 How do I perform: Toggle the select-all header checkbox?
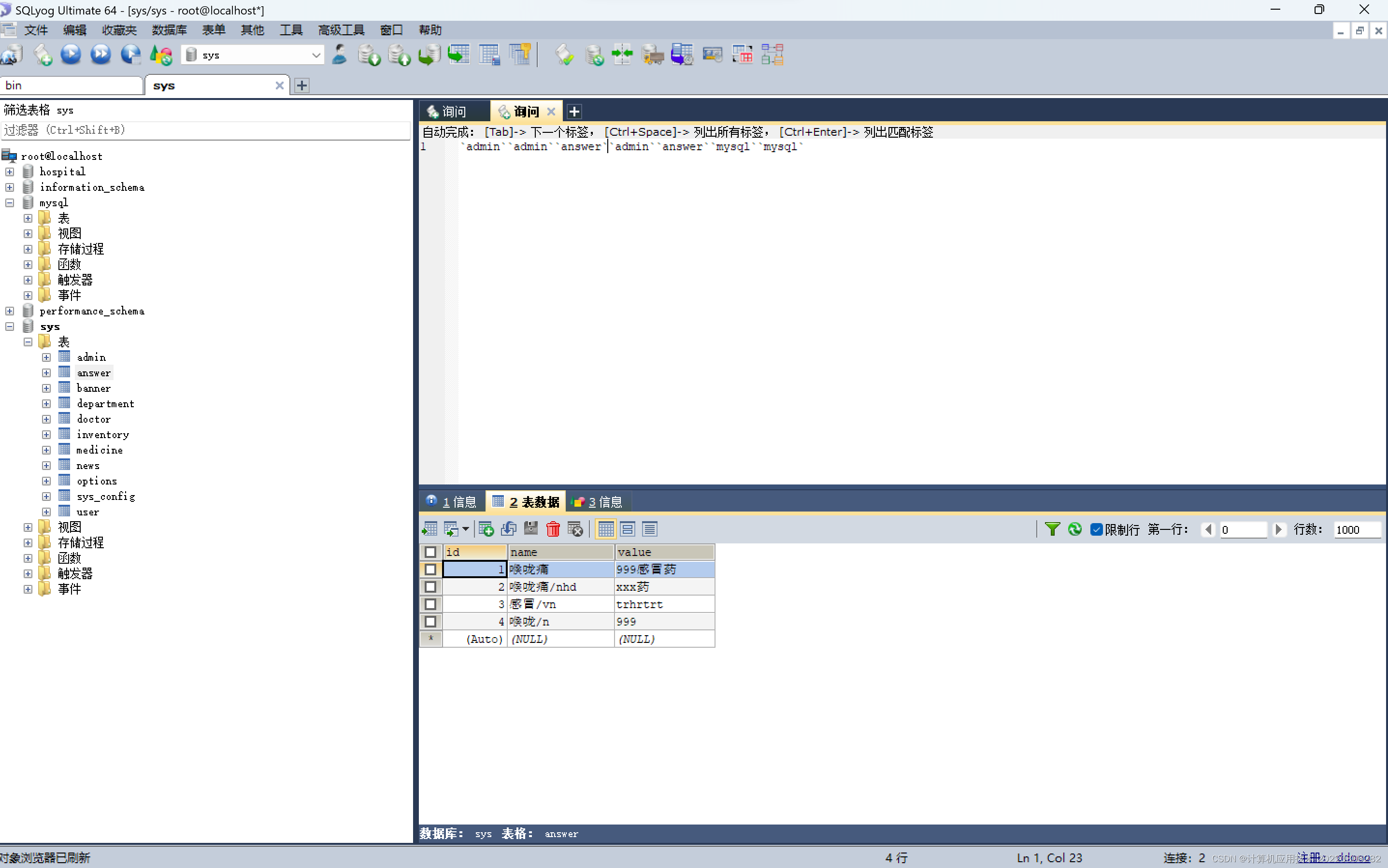pos(430,552)
